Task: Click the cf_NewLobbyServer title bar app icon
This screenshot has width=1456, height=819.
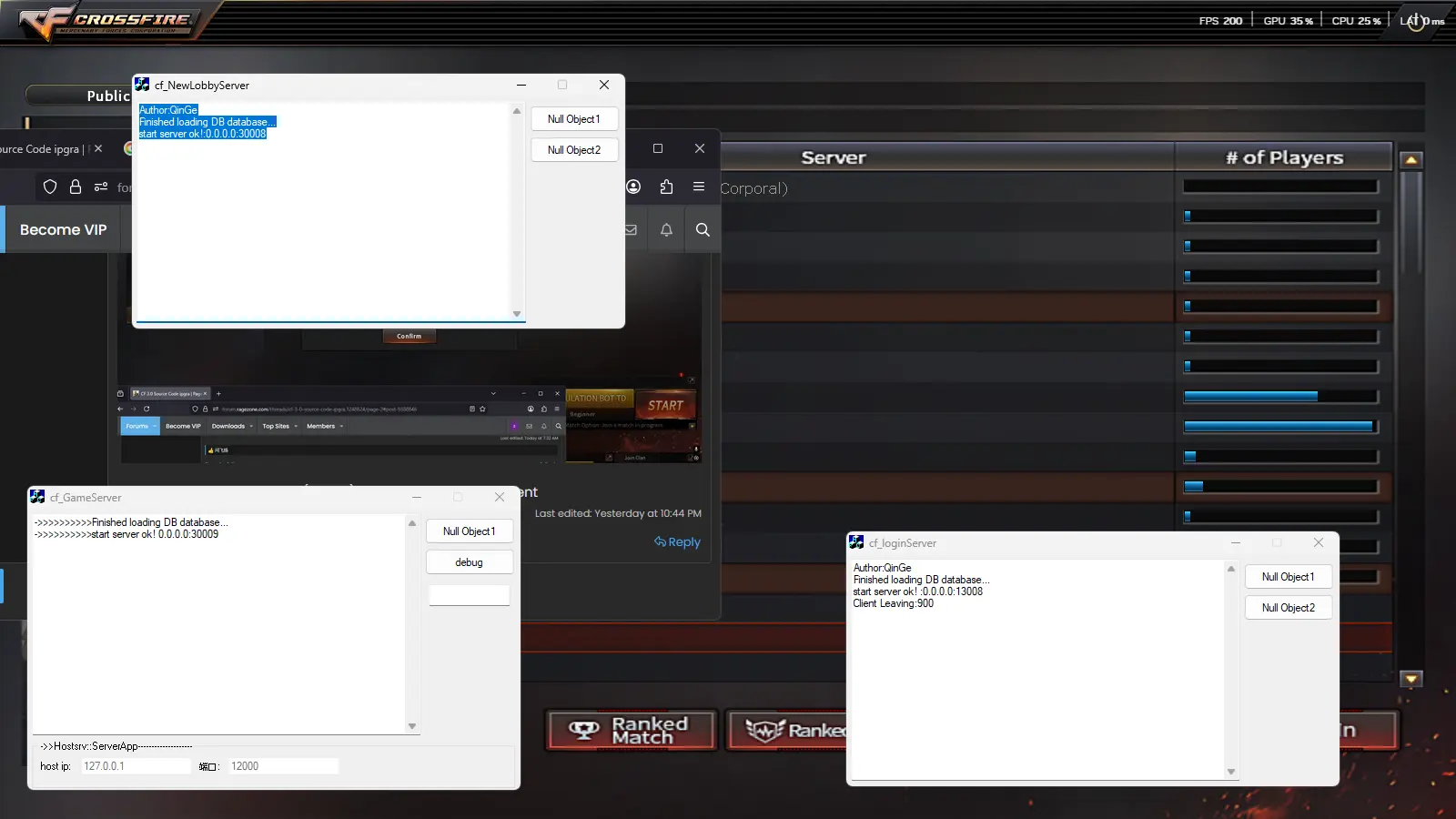Action: [142, 85]
